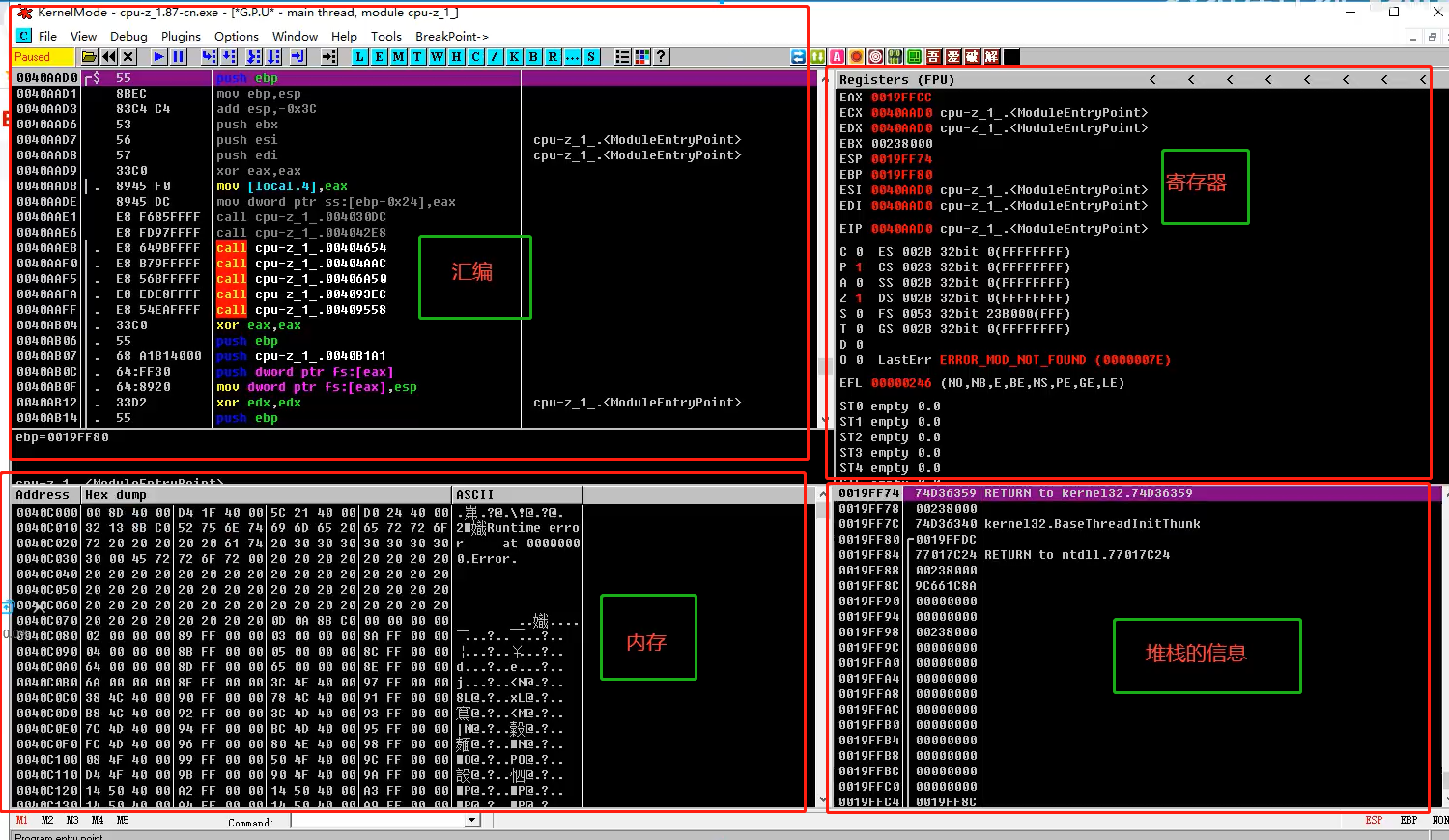This screenshot has width=1449, height=840.
Task: Open the Tools menu
Action: coord(385,36)
